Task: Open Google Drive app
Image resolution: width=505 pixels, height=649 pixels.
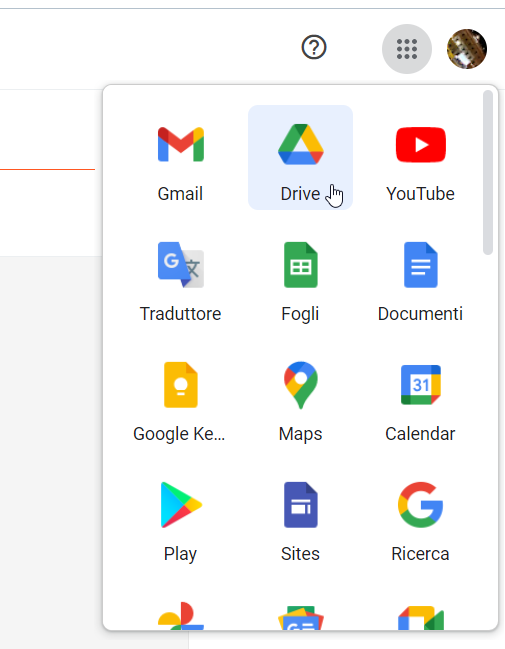Action: click(x=301, y=157)
